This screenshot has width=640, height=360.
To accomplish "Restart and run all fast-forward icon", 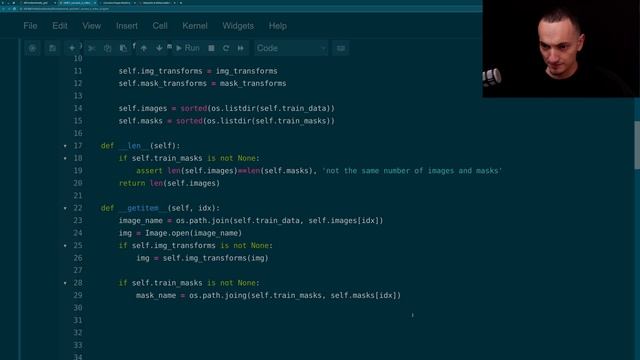I will click(241, 48).
